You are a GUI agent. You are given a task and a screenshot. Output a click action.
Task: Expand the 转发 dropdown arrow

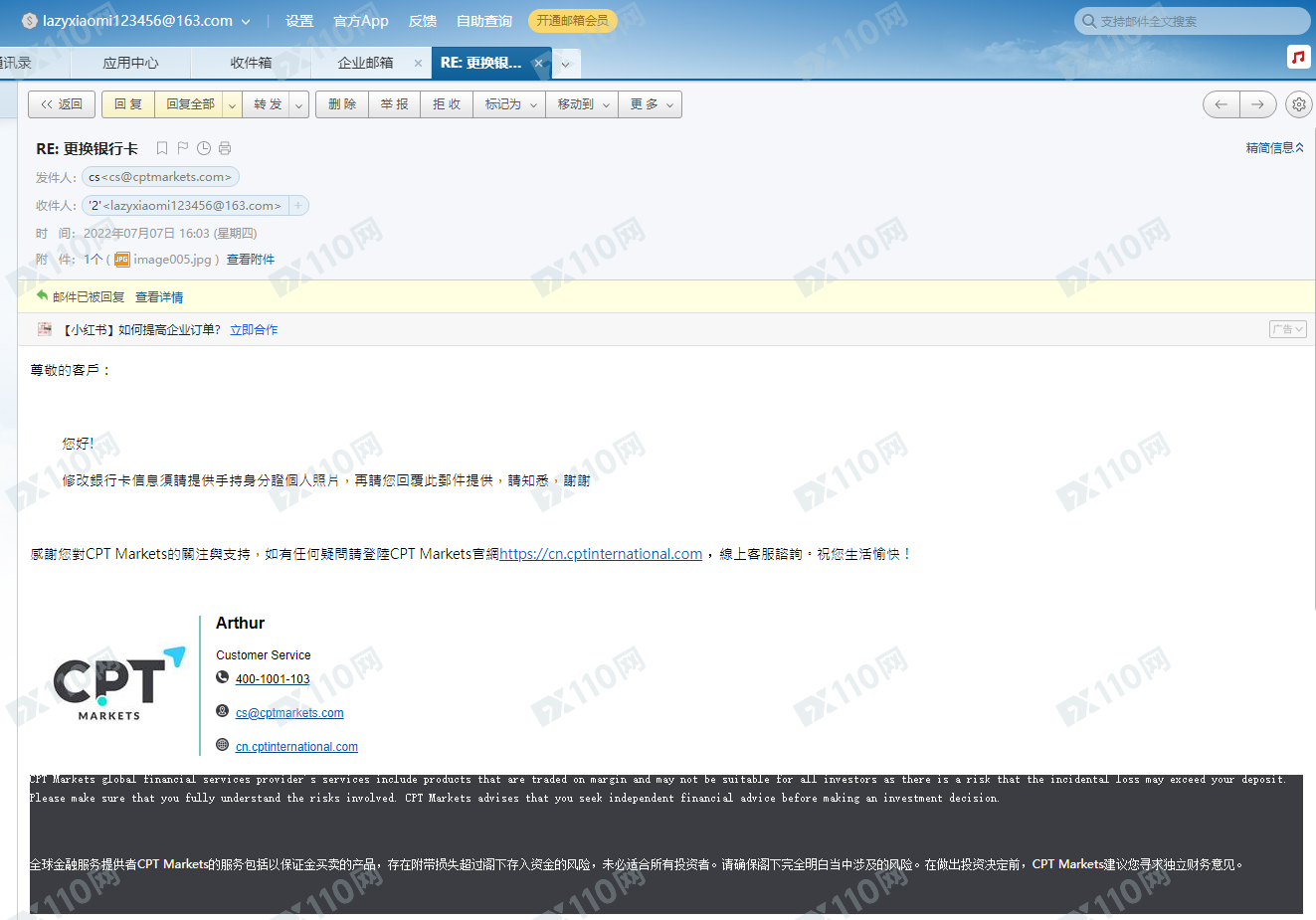299,104
